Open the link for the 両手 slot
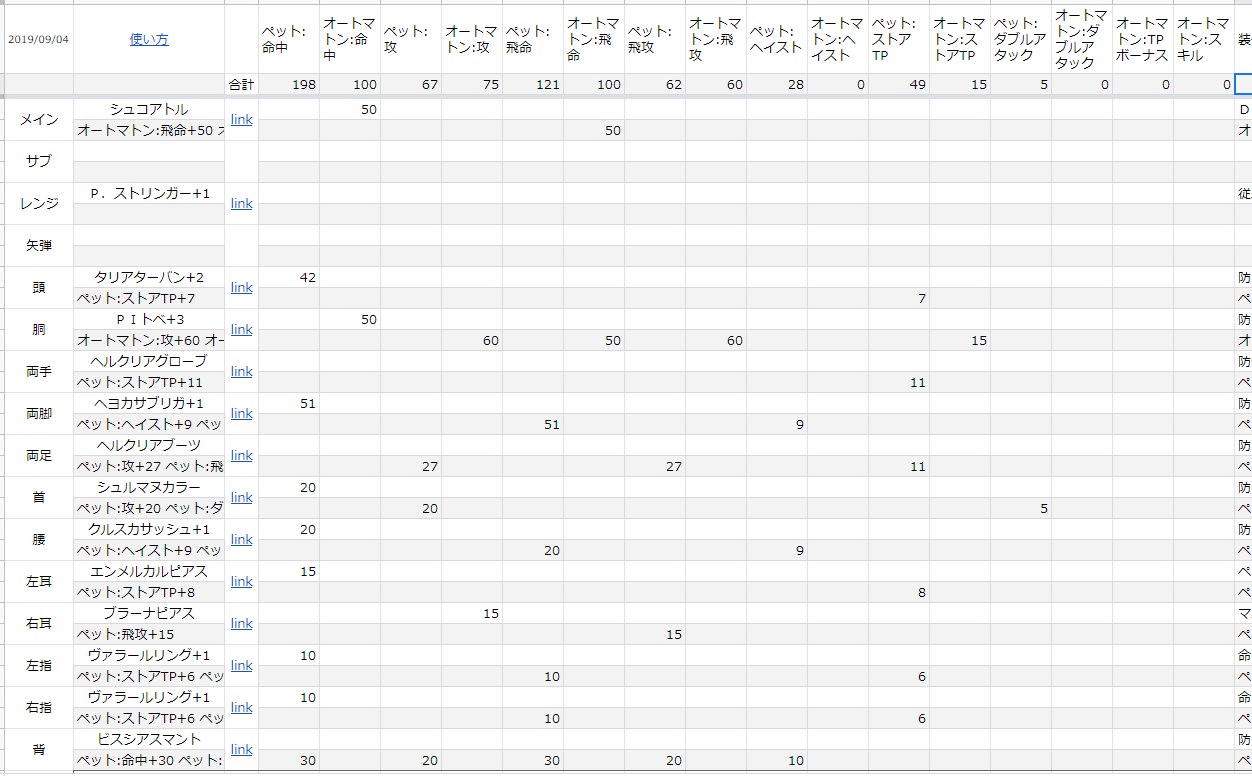 point(241,372)
